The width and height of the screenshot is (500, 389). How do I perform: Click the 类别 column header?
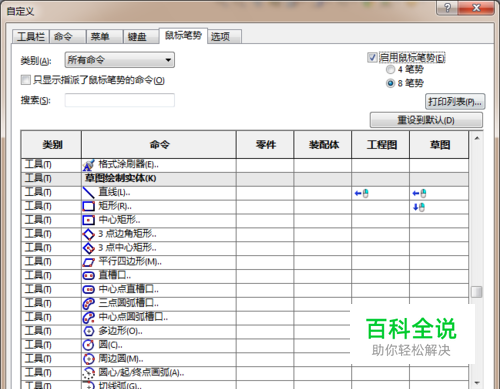tap(51, 145)
